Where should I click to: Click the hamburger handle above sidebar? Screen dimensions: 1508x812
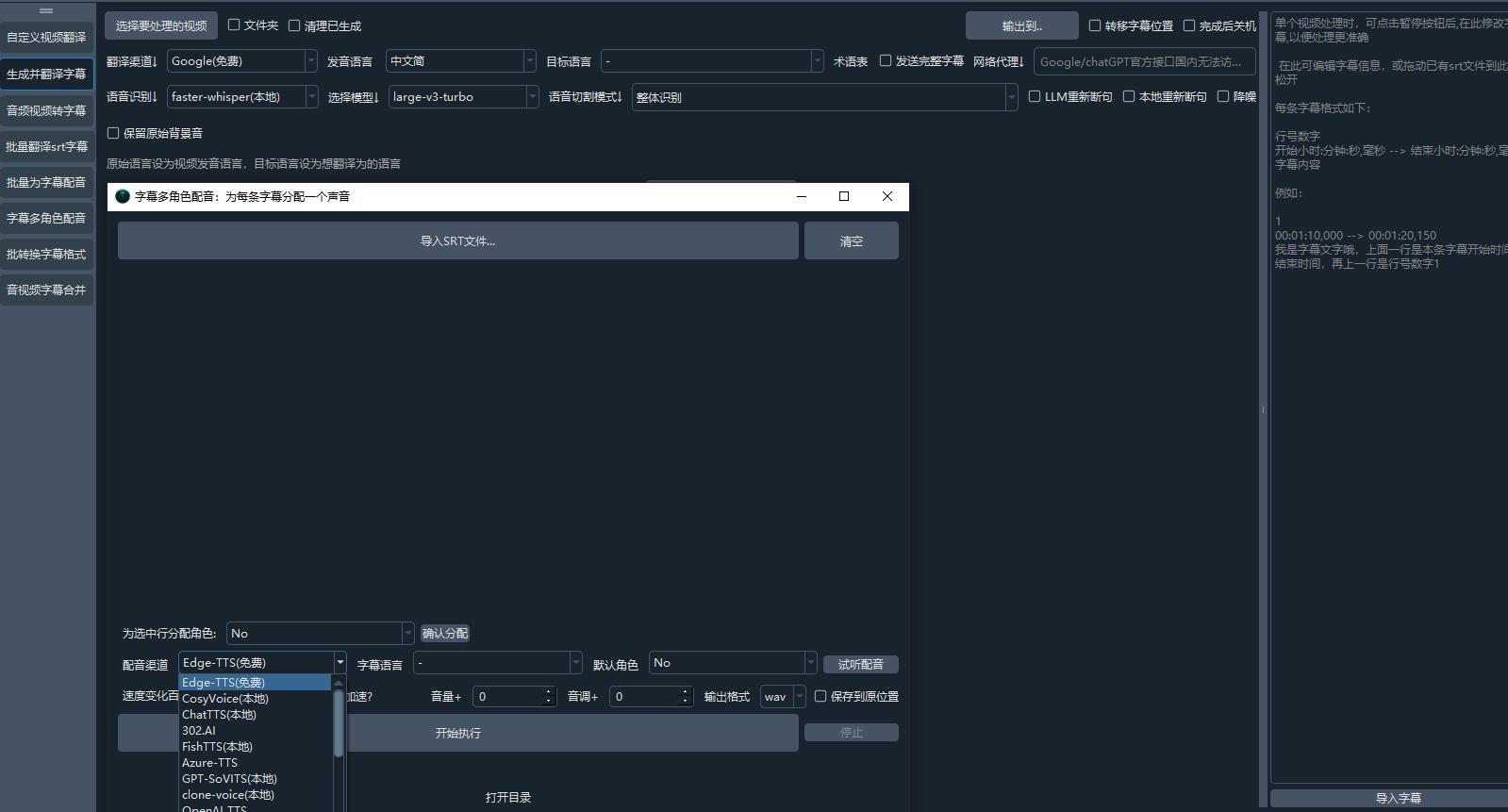tap(46, 10)
